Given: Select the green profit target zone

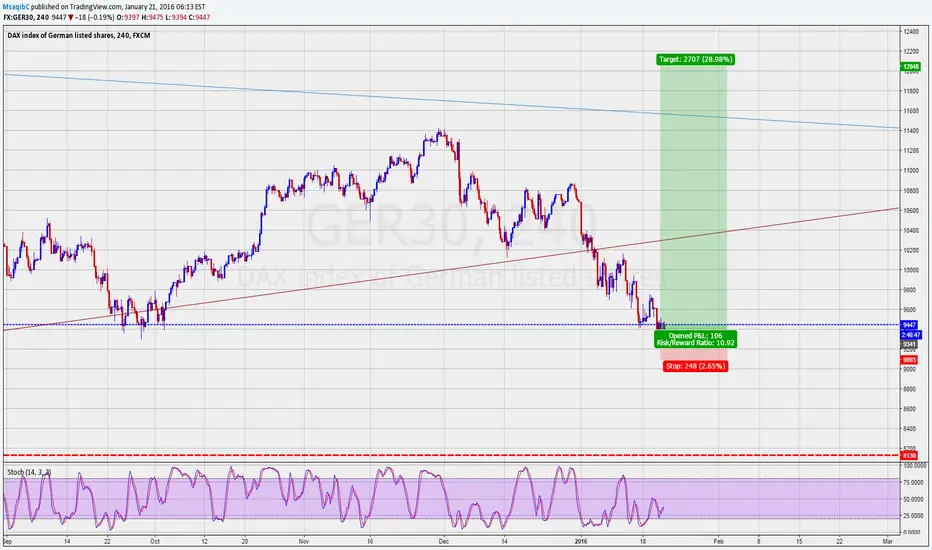Looking at the screenshot, I should click(693, 196).
